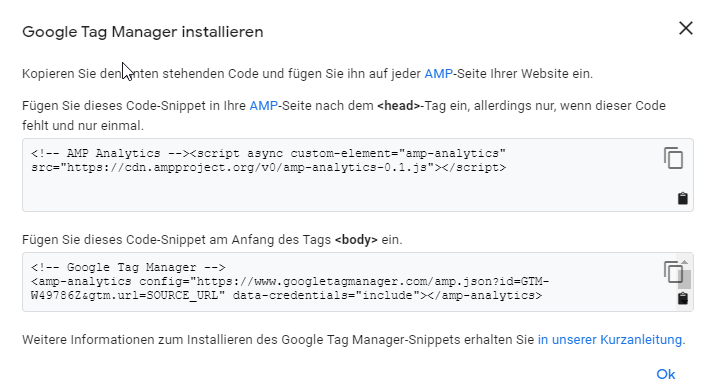The height and width of the screenshot is (389, 712).
Task: Copy the Google Tag Manager body snippet
Action: [672, 272]
